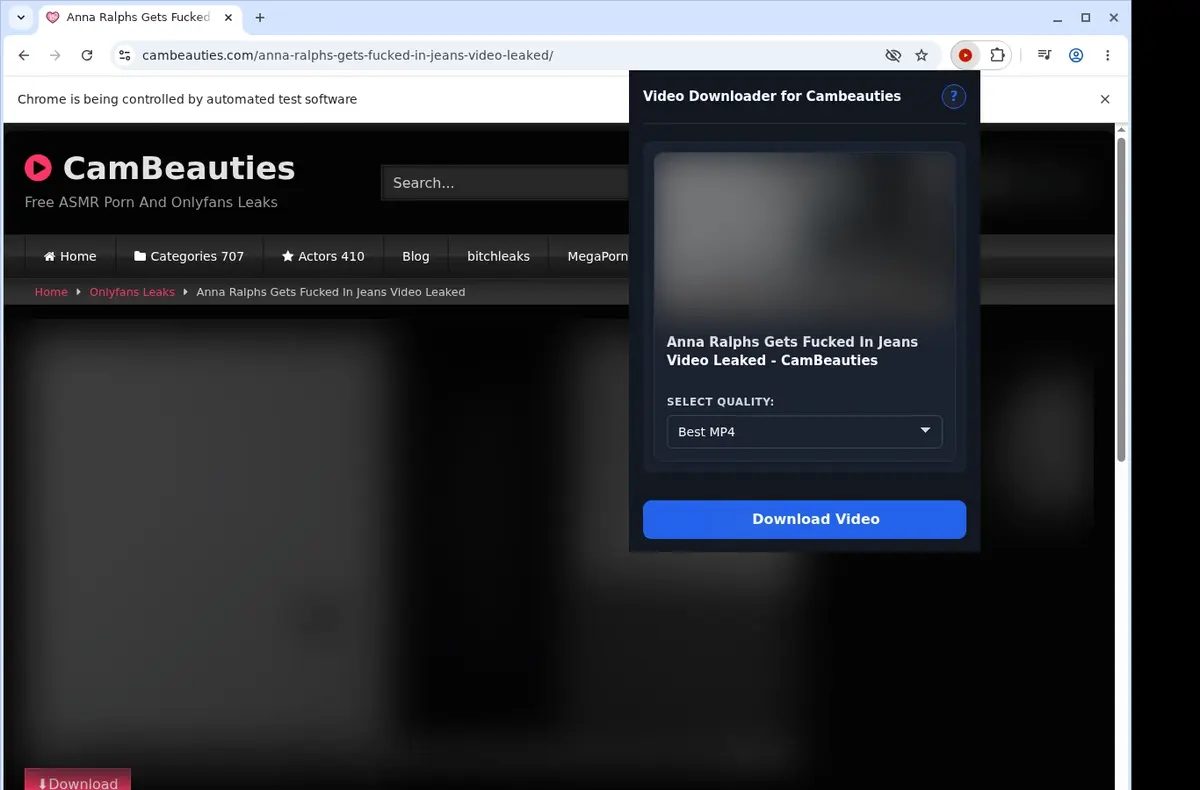Click the help question mark in downloader popup
Viewport: 1200px width, 790px height.
coord(954,96)
